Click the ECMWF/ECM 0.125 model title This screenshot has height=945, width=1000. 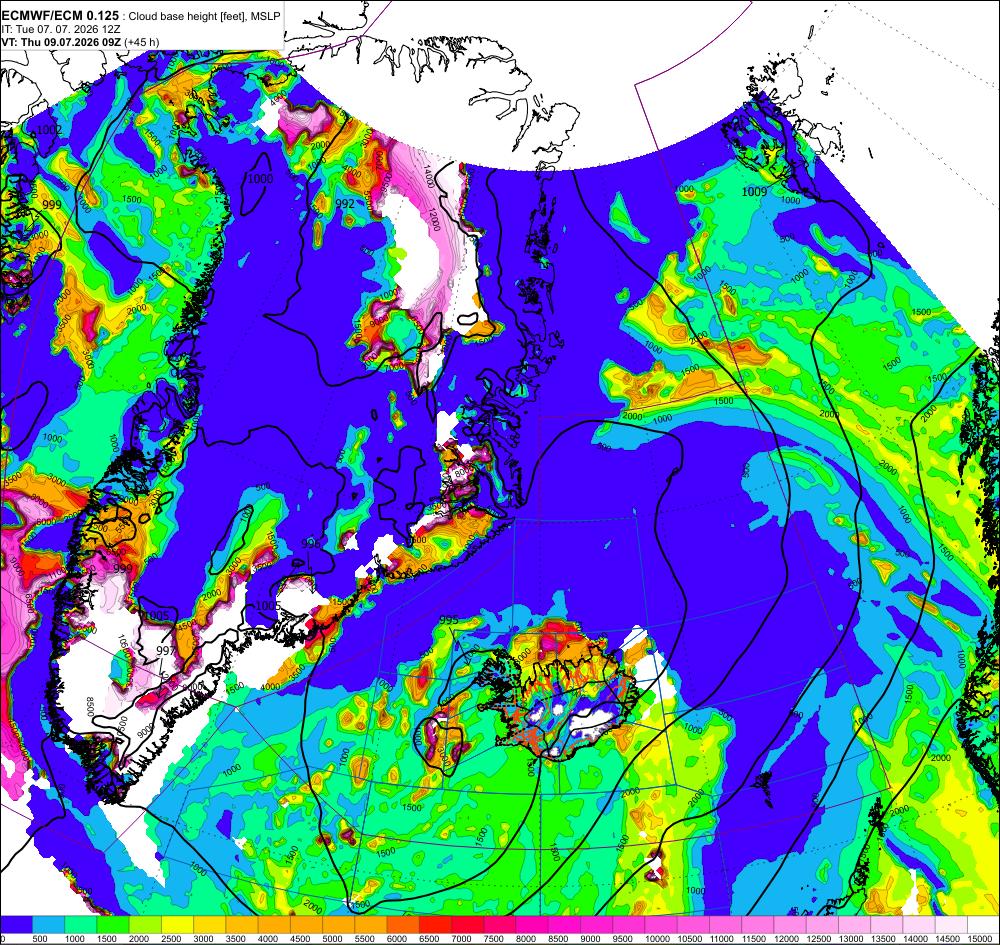pyautogui.click(x=60, y=15)
